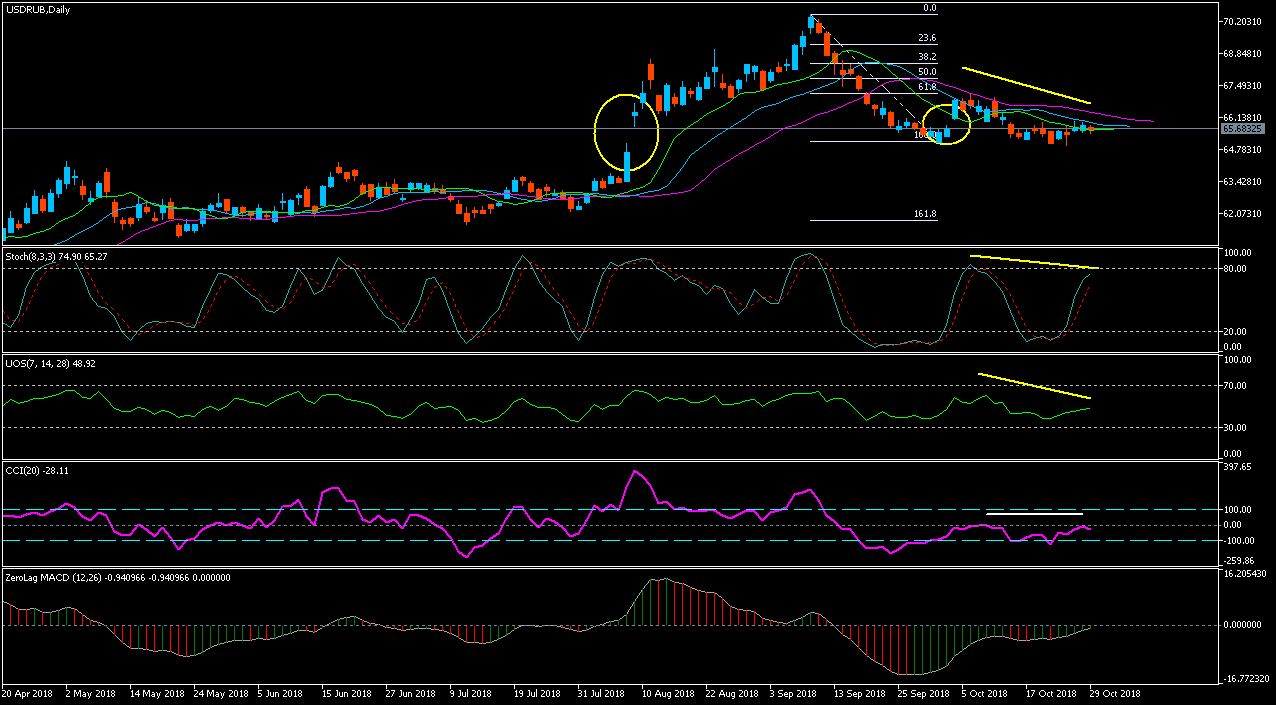Click the 64.78310 price axis value
Image resolution: width=1276 pixels, height=705 pixels.
pos(1242,149)
